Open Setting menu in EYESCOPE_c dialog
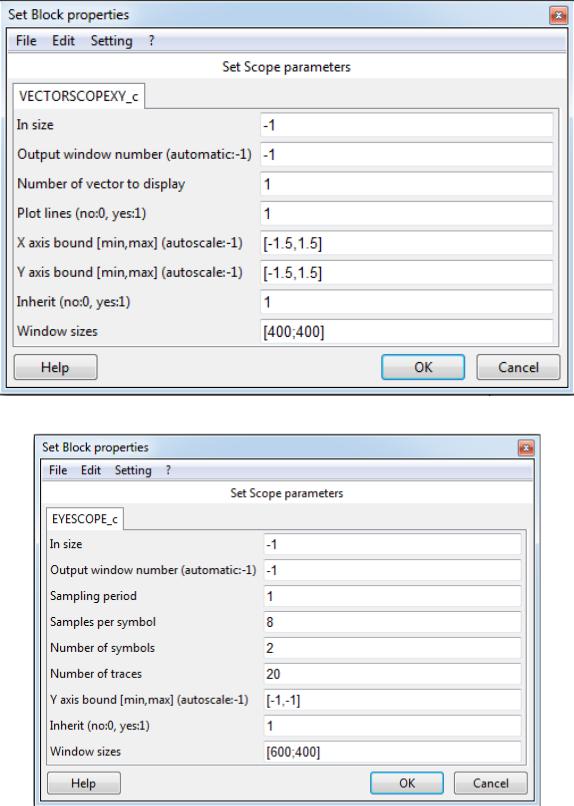Screen dimensions: 574x806 [x=133, y=470]
